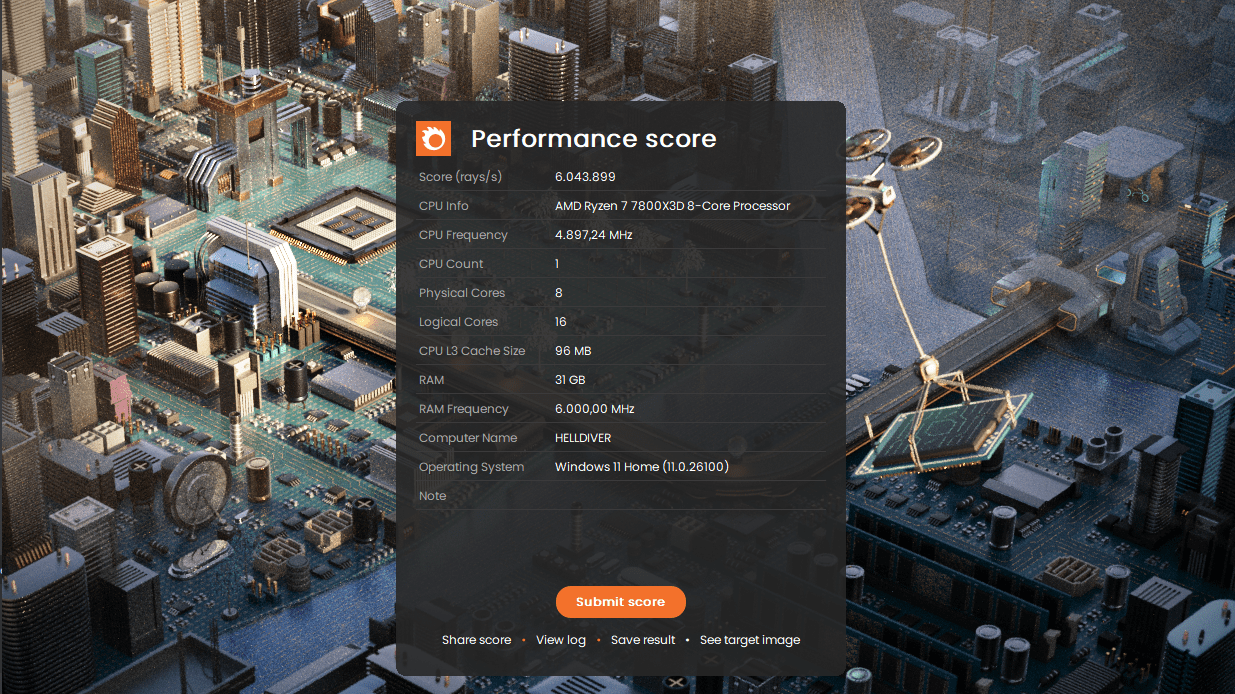
Task: Select RAM frequency 6.000,00 MHz
Action: pyautogui.click(x=595, y=409)
